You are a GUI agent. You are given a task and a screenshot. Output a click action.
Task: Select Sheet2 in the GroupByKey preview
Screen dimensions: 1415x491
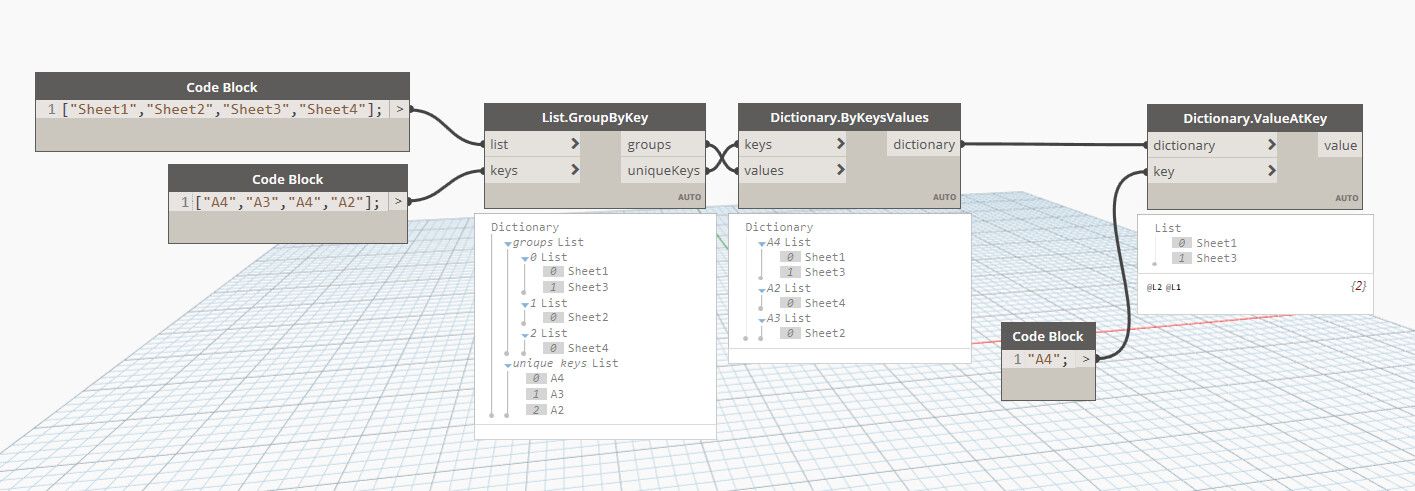pyautogui.click(x=588, y=317)
